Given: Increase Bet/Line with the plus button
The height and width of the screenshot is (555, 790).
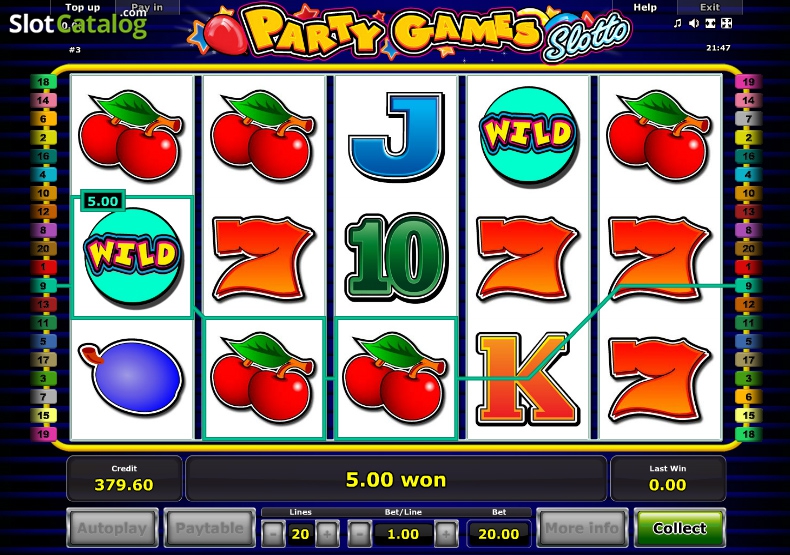Looking at the screenshot, I should pos(446,533).
